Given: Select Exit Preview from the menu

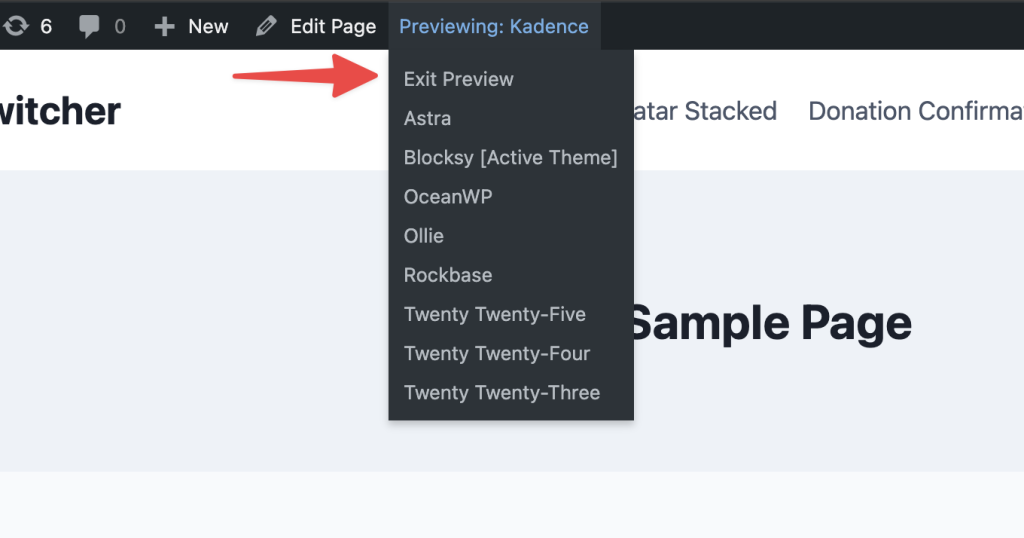Looking at the screenshot, I should click(x=458, y=79).
